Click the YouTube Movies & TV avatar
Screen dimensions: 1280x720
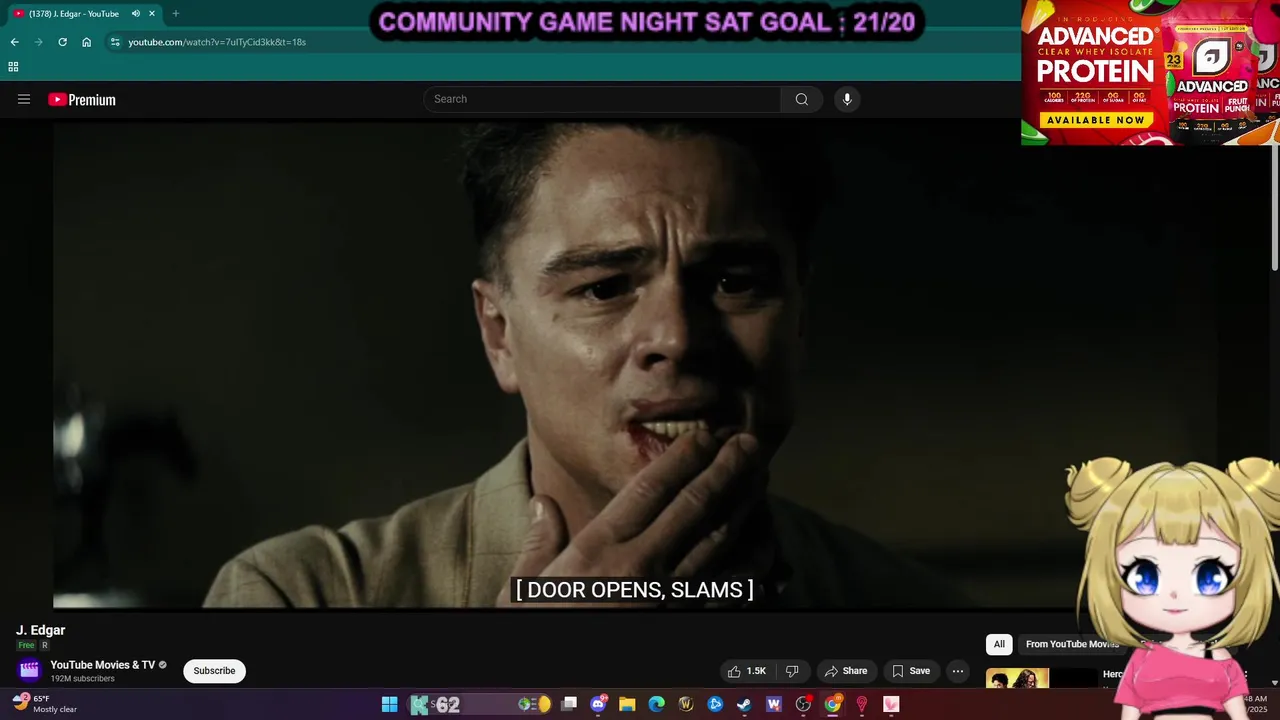29,670
